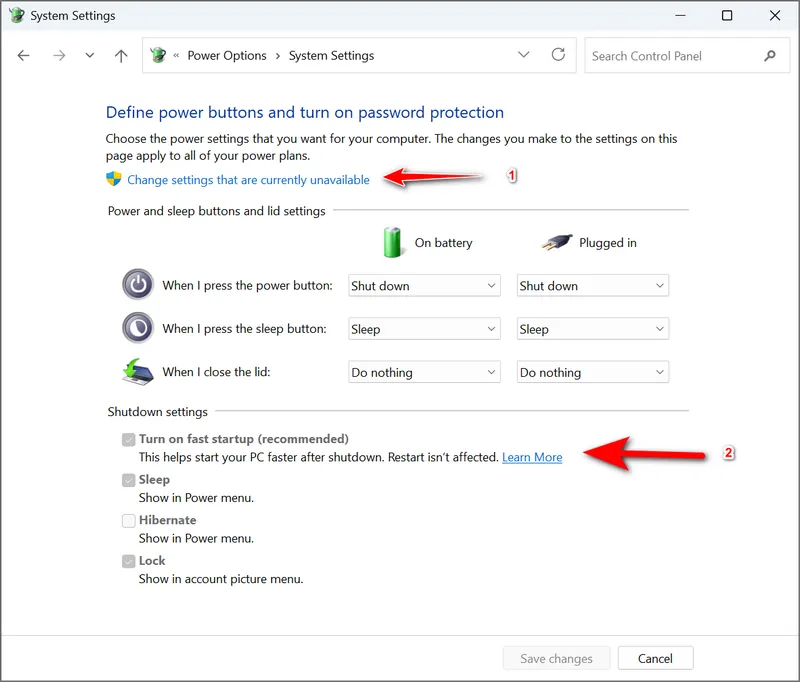
Task: Click the Up to parent folder arrow
Action: (121, 56)
